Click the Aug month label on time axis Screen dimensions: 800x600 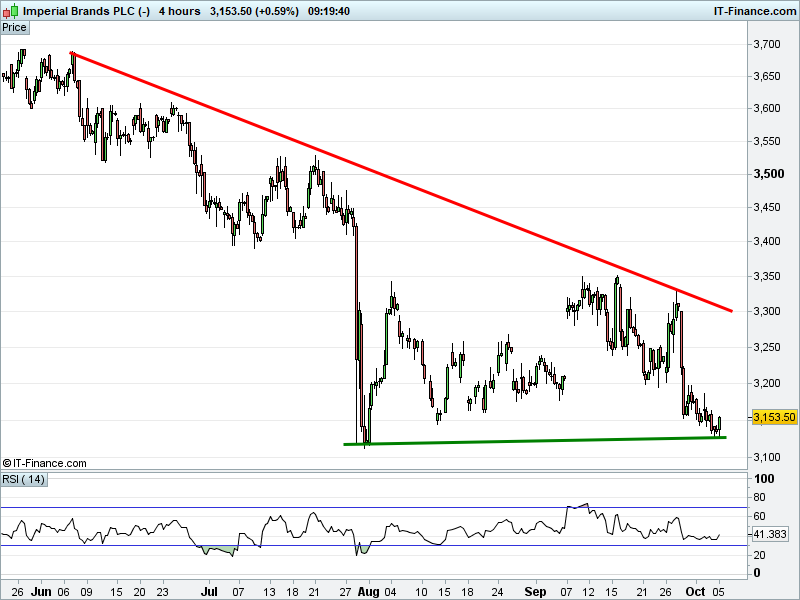(368, 592)
